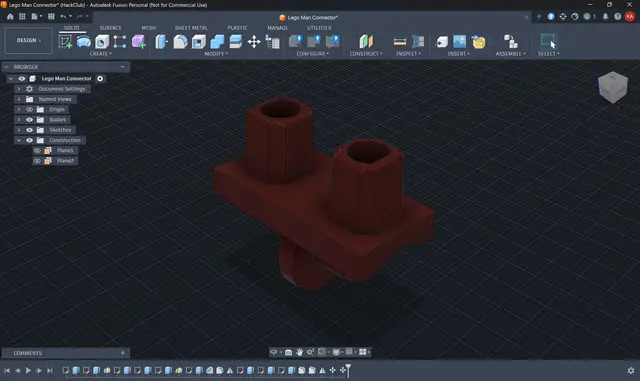This screenshot has width=640, height=381.
Task: Hide the Bodies folder
Action: [29, 120]
